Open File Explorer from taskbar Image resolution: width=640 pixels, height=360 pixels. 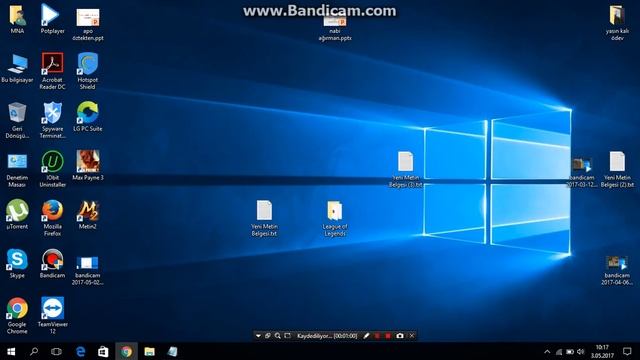click(x=149, y=351)
